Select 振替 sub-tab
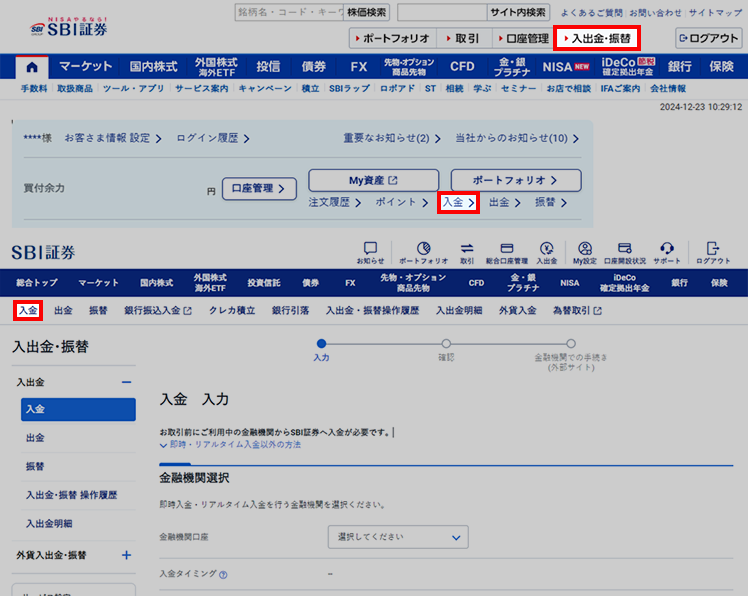This screenshot has width=748, height=596. [98, 311]
